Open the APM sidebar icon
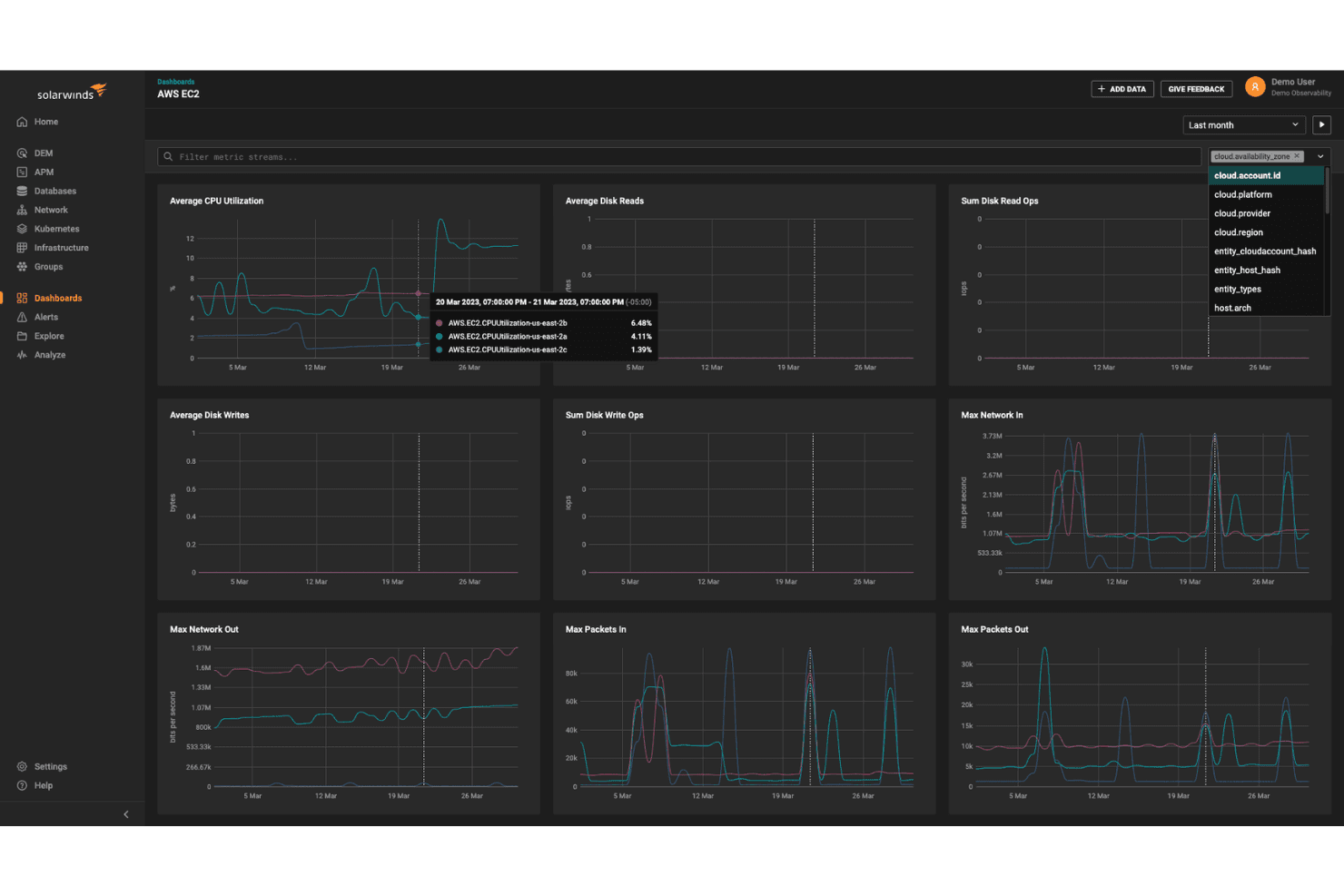The image size is (1344, 896). click(x=22, y=172)
